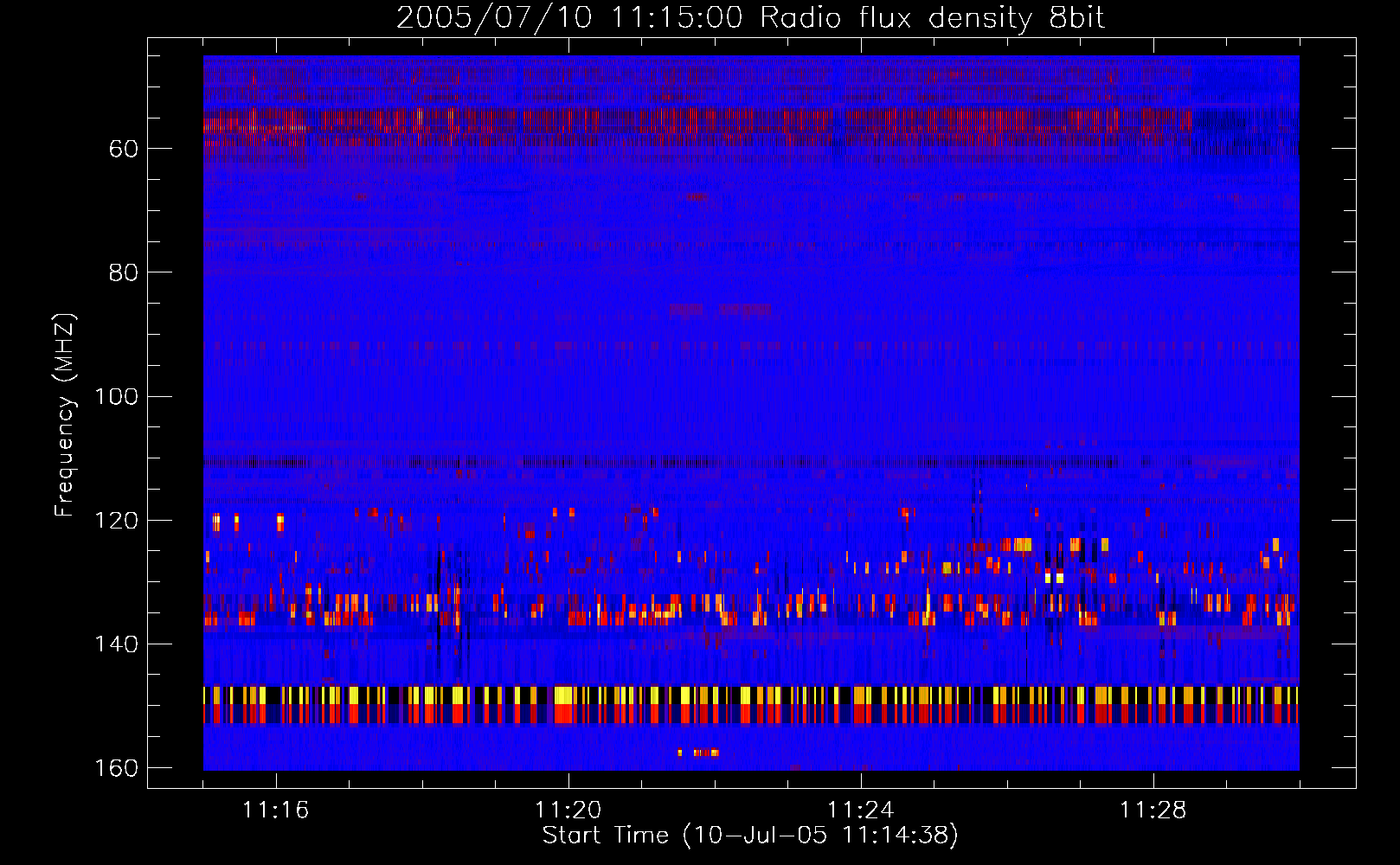The width and height of the screenshot is (1400, 865).
Task: Click the 'Start Time (10-Jul-05 11:14:38)' axis label
Action: tap(750, 836)
